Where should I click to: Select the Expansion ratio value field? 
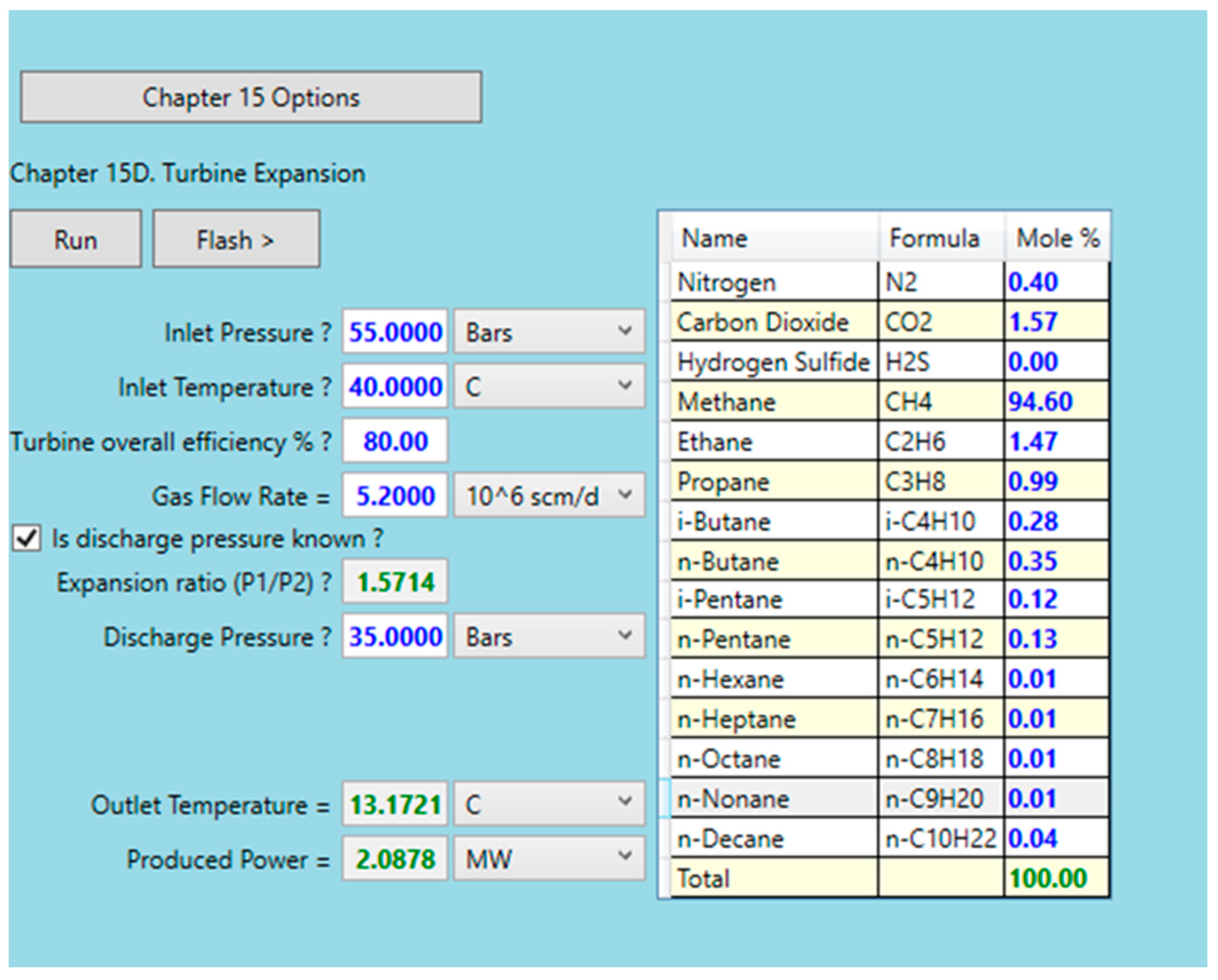(x=394, y=581)
